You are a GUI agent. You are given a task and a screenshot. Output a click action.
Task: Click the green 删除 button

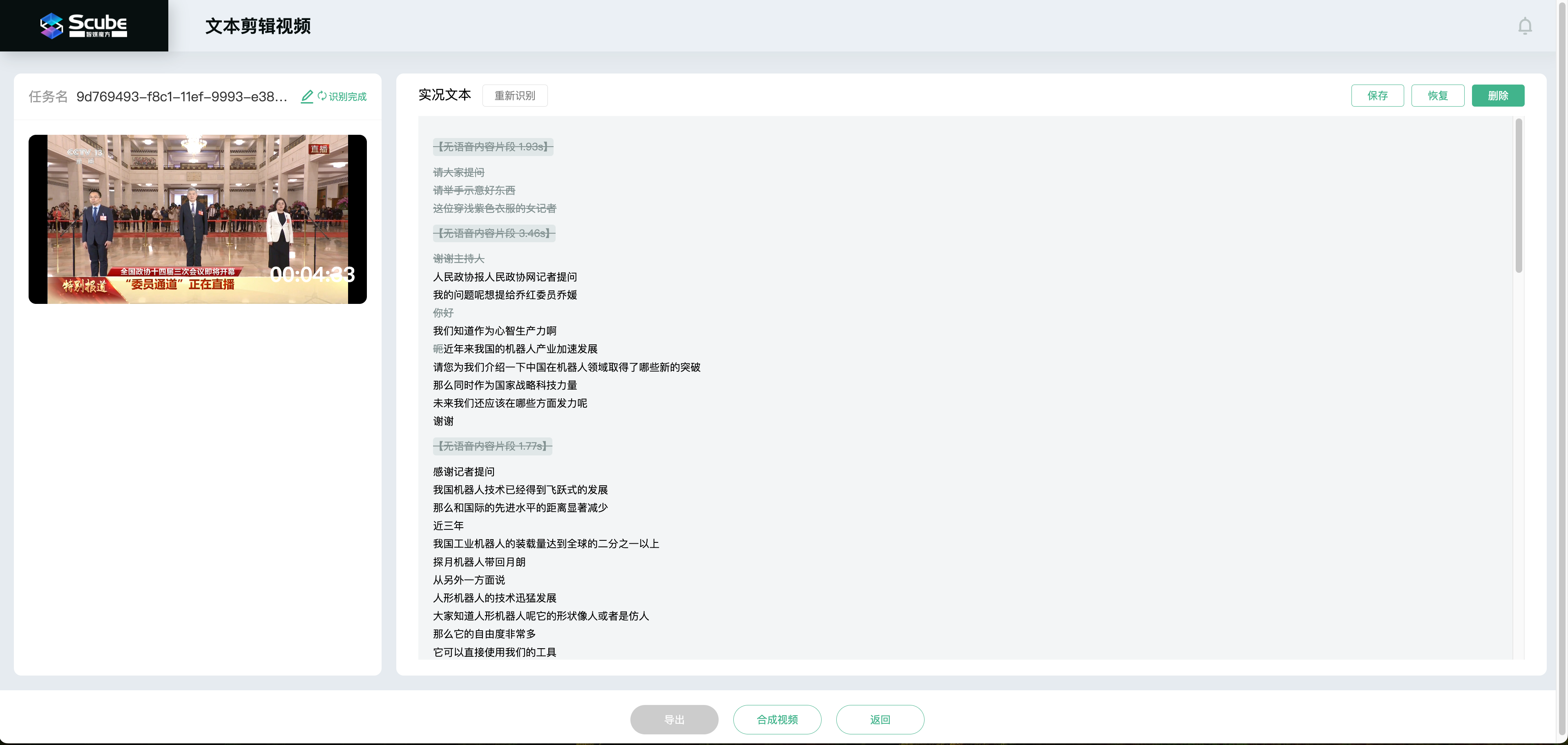click(x=1497, y=96)
